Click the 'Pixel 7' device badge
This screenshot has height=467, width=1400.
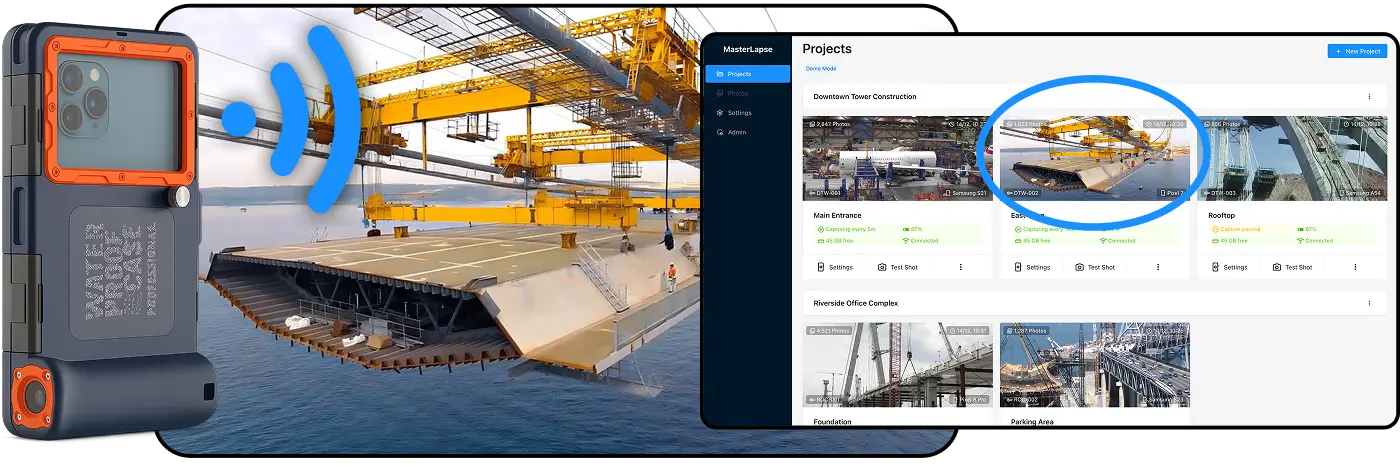(1172, 193)
